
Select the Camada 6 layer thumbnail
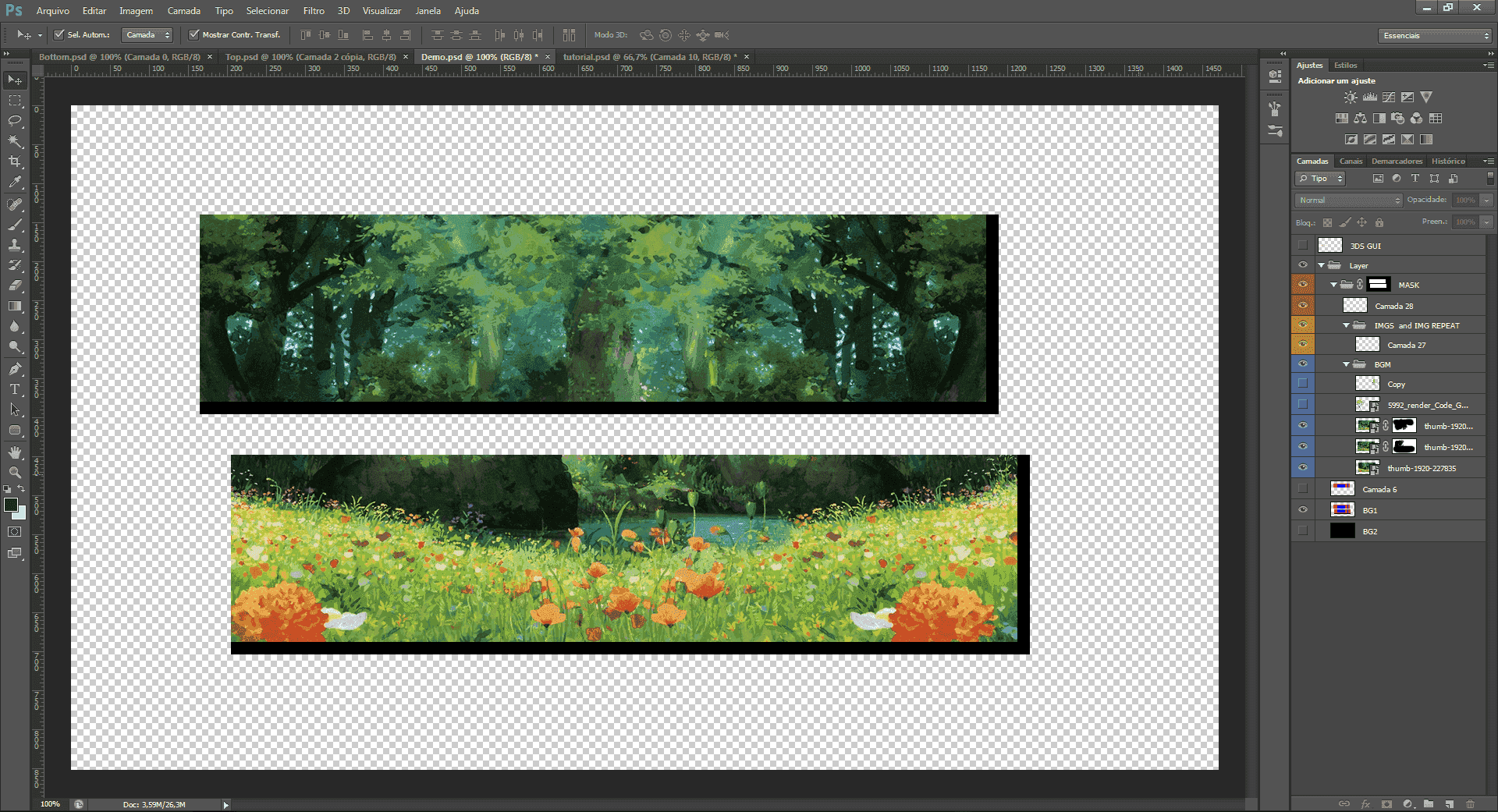coord(1343,489)
